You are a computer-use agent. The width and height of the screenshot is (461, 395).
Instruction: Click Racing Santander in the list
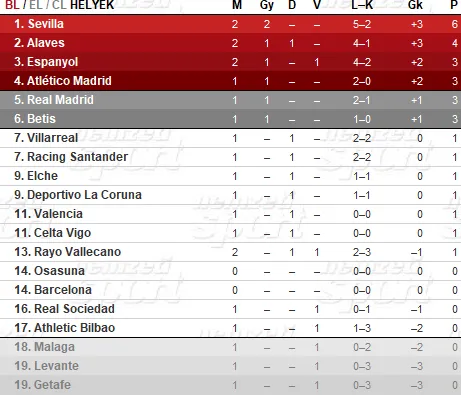230,157
